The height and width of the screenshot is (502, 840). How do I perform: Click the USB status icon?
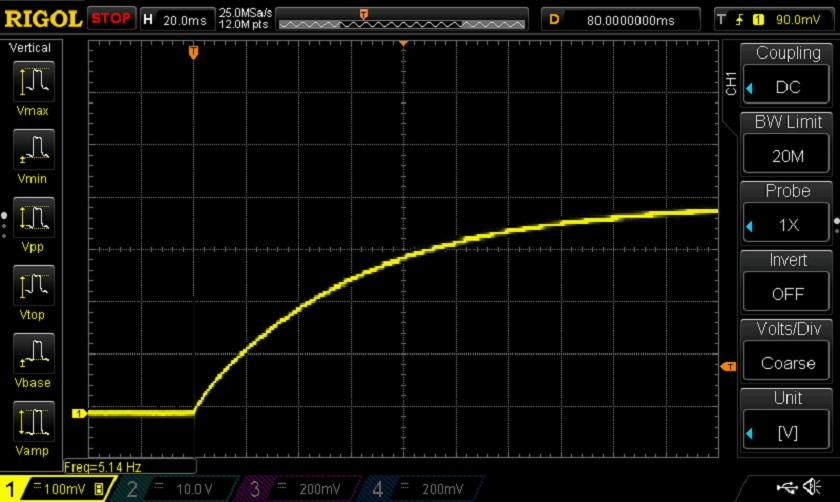tap(787, 486)
